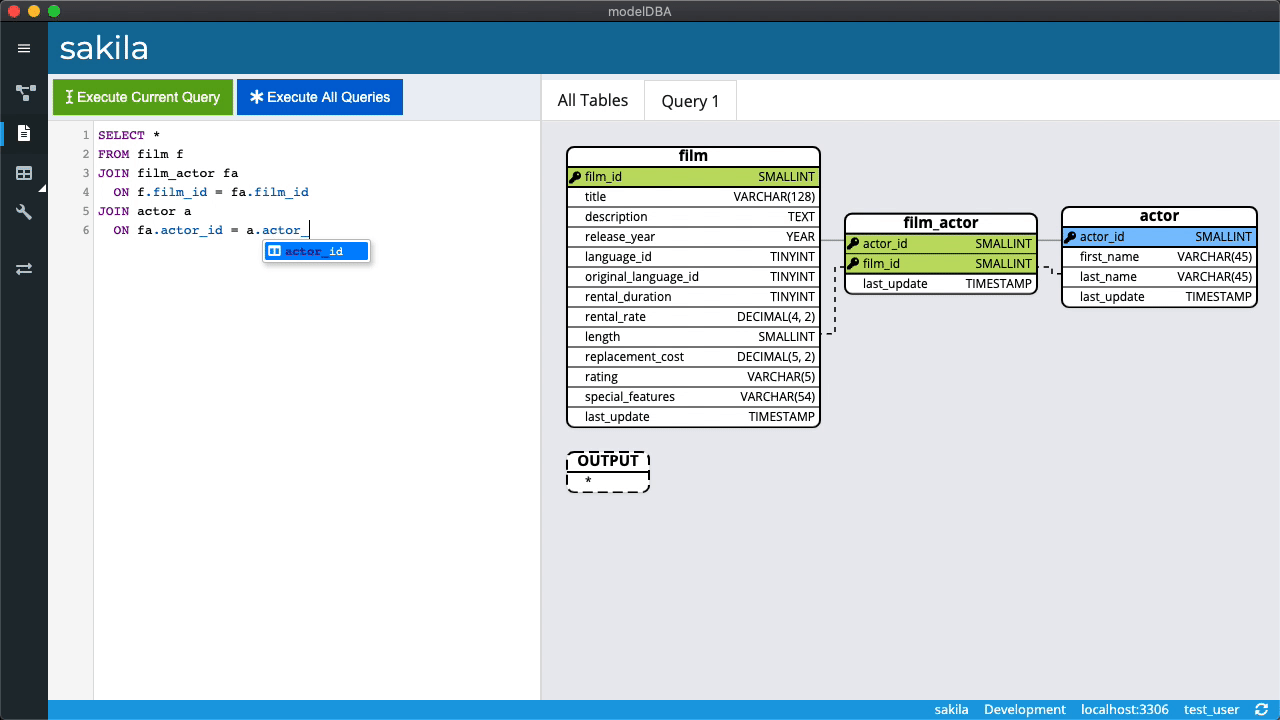Image resolution: width=1280 pixels, height=720 pixels.
Task: Click localhost:3306 in the status bar
Action: pyautogui.click(x=1124, y=709)
